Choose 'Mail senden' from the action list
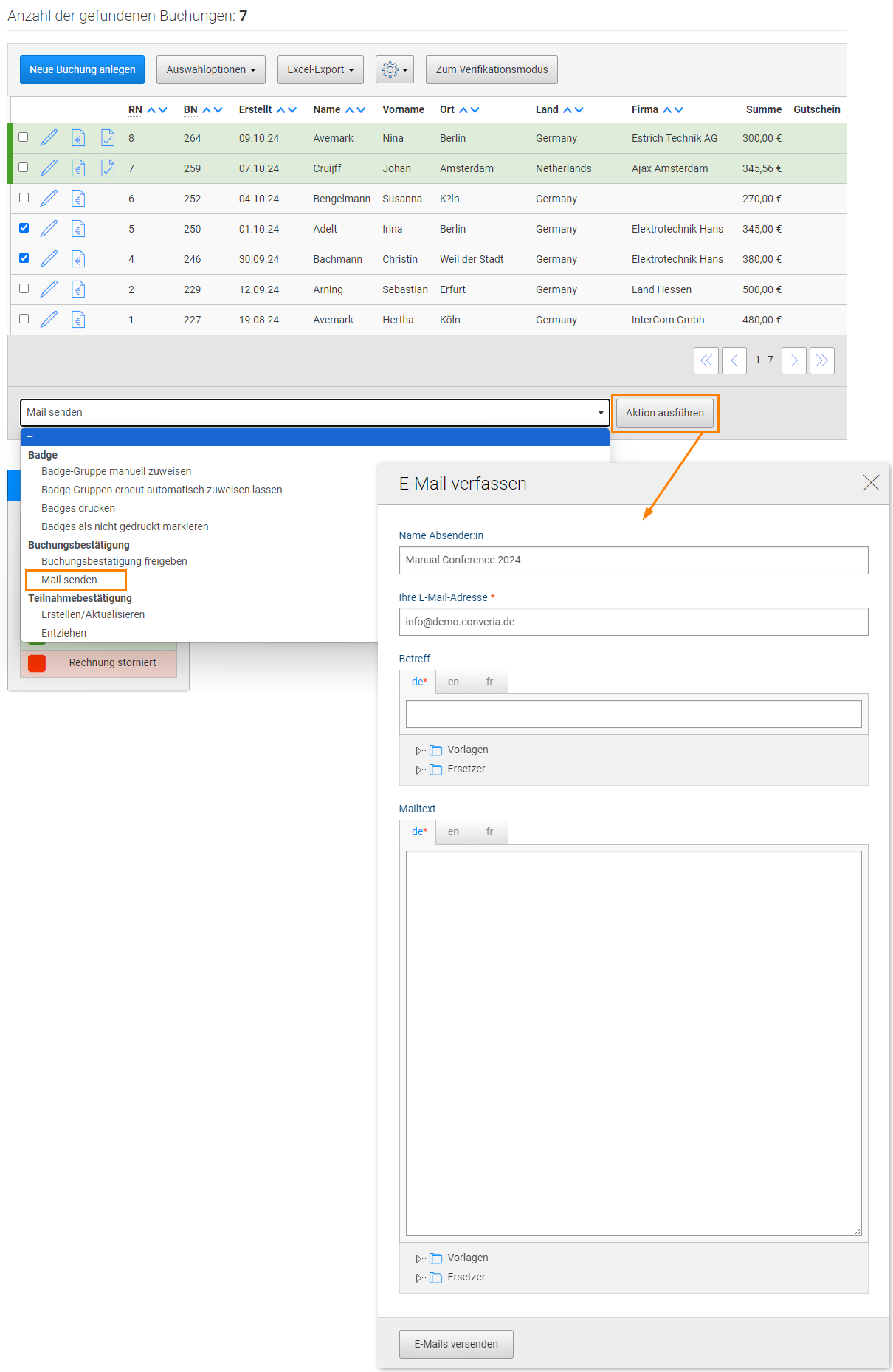The width and height of the screenshot is (893, 1372). pos(69,580)
